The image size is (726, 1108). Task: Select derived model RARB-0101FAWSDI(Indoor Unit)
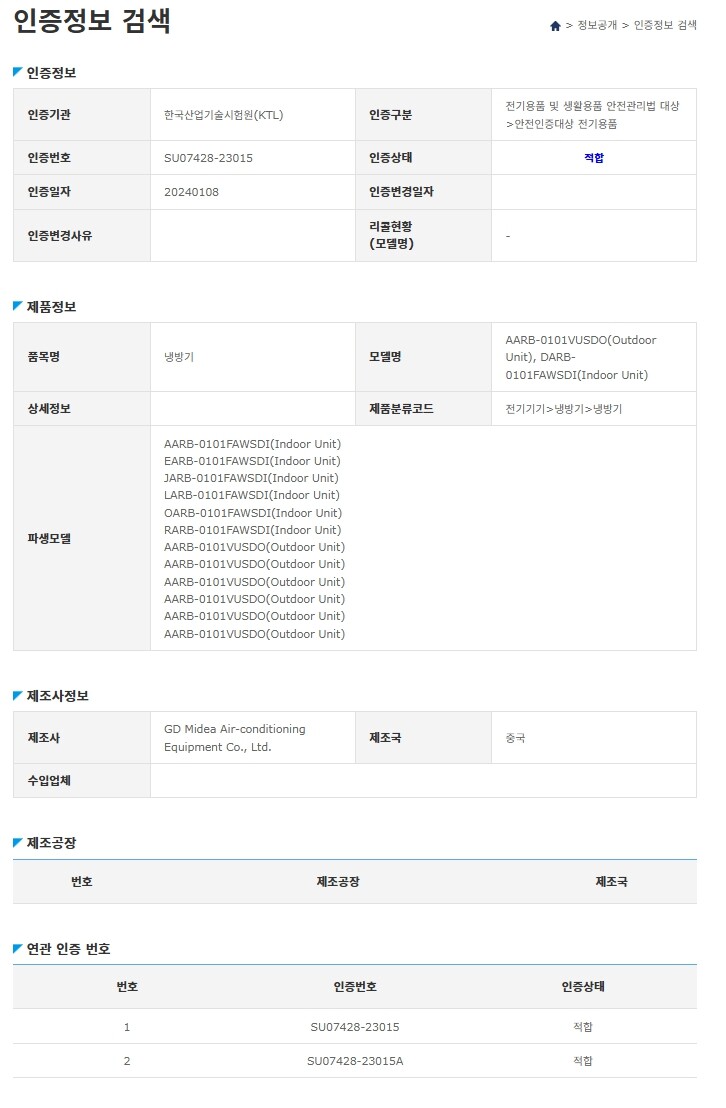(x=252, y=529)
